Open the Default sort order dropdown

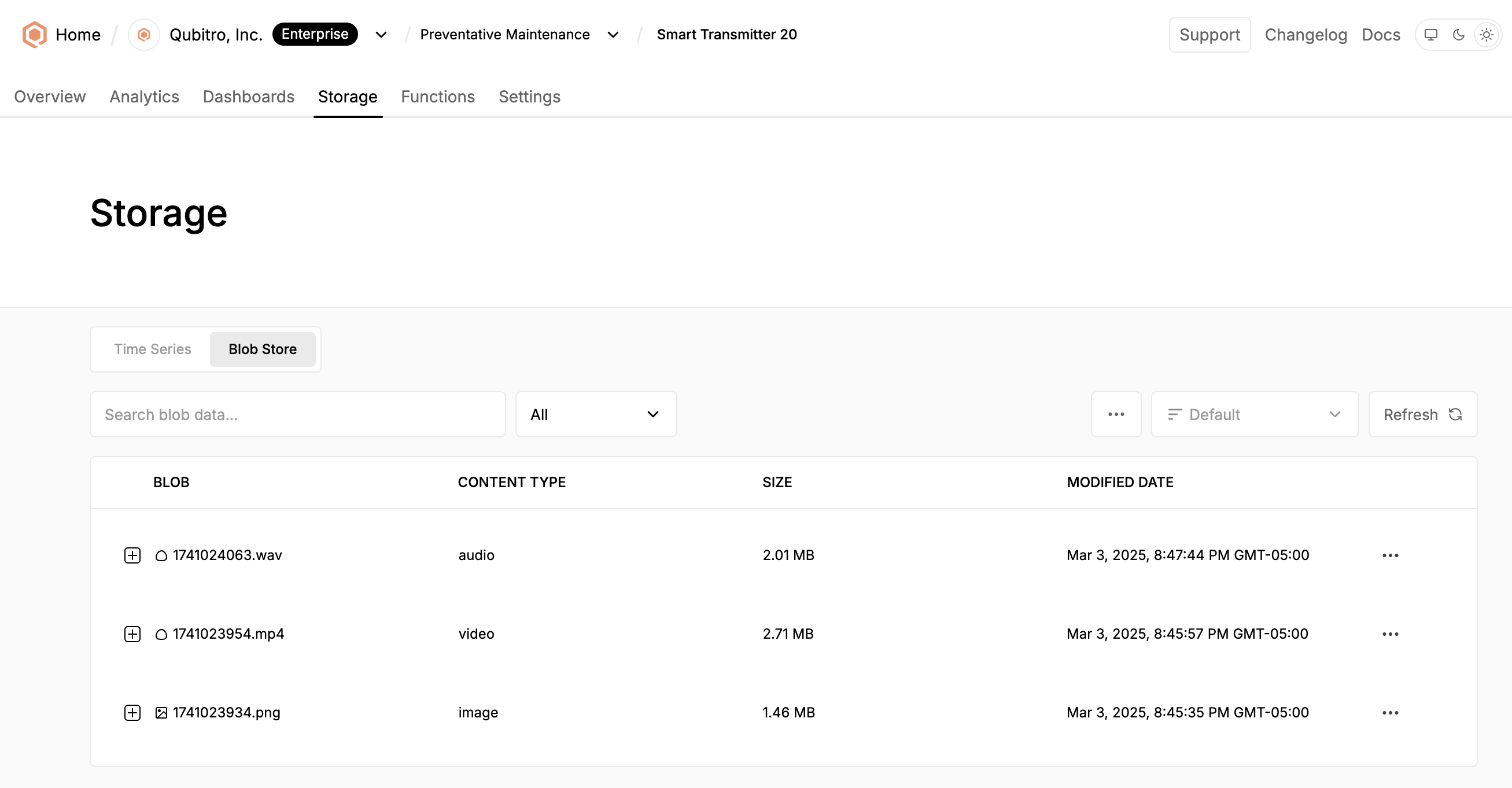pos(1255,415)
